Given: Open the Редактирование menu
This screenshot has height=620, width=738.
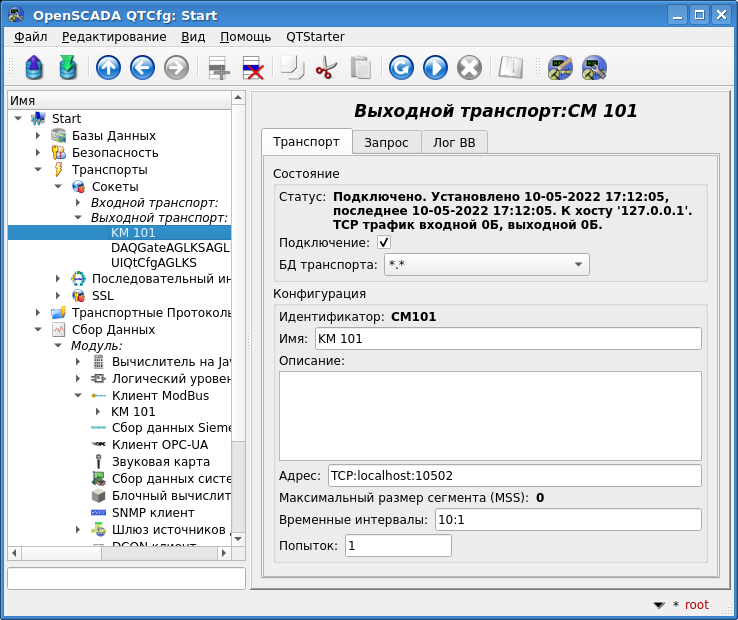Looking at the screenshot, I should click(114, 37).
